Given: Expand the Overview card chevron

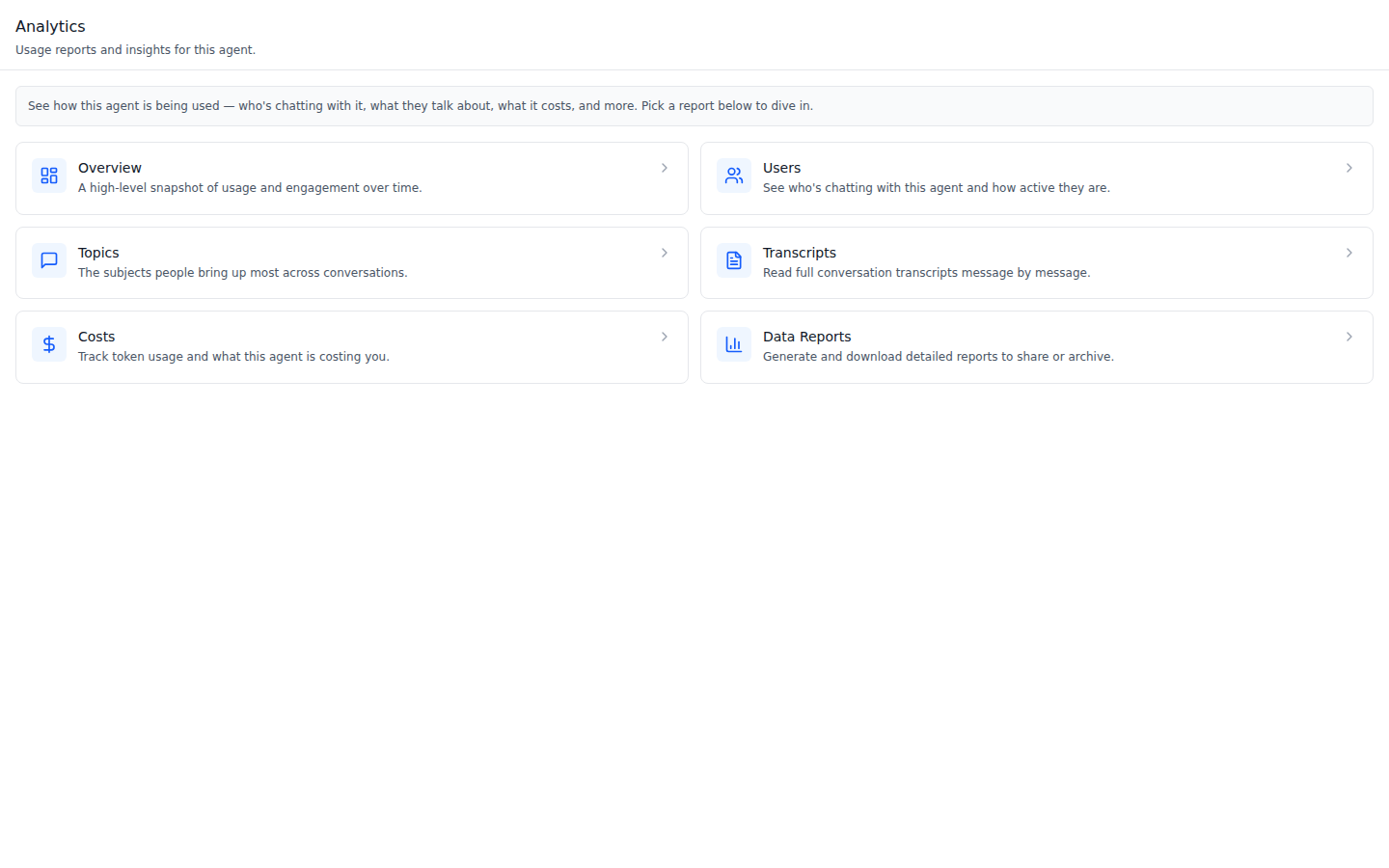Looking at the screenshot, I should pyautogui.click(x=665, y=168).
